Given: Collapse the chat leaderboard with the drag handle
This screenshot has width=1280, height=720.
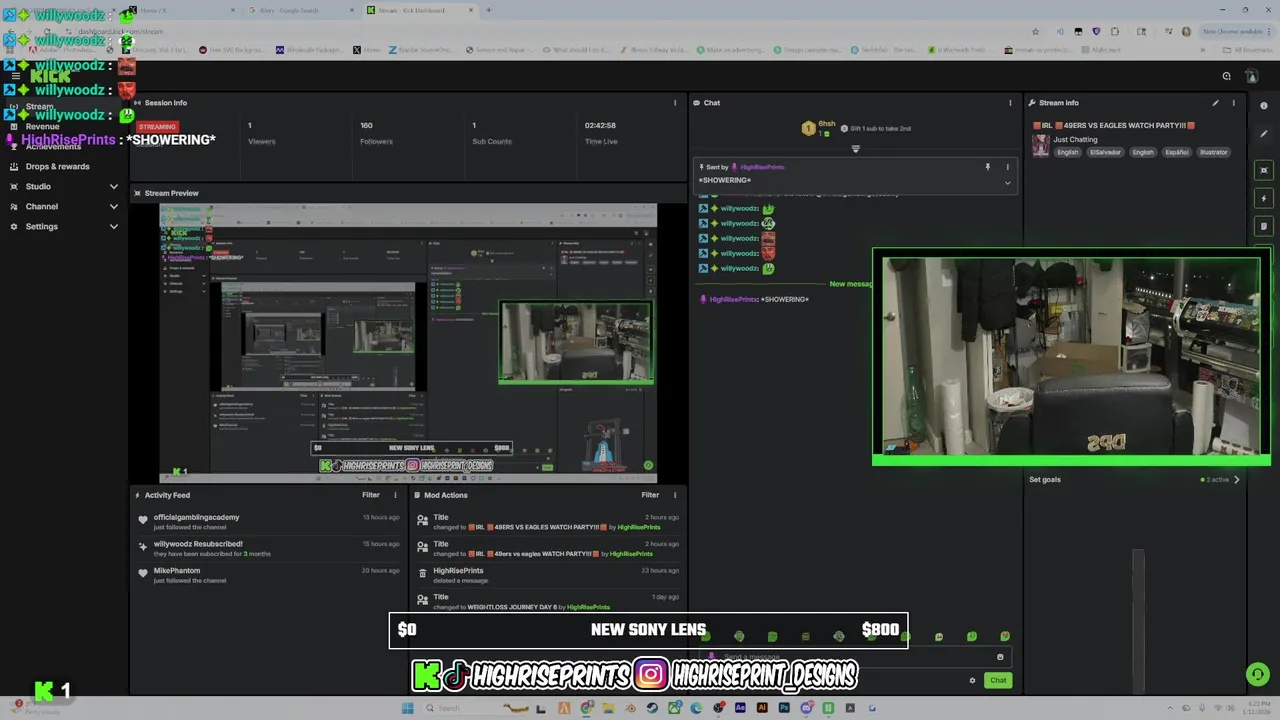Looking at the screenshot, I should pyautogui.click(x=855, y=149).
